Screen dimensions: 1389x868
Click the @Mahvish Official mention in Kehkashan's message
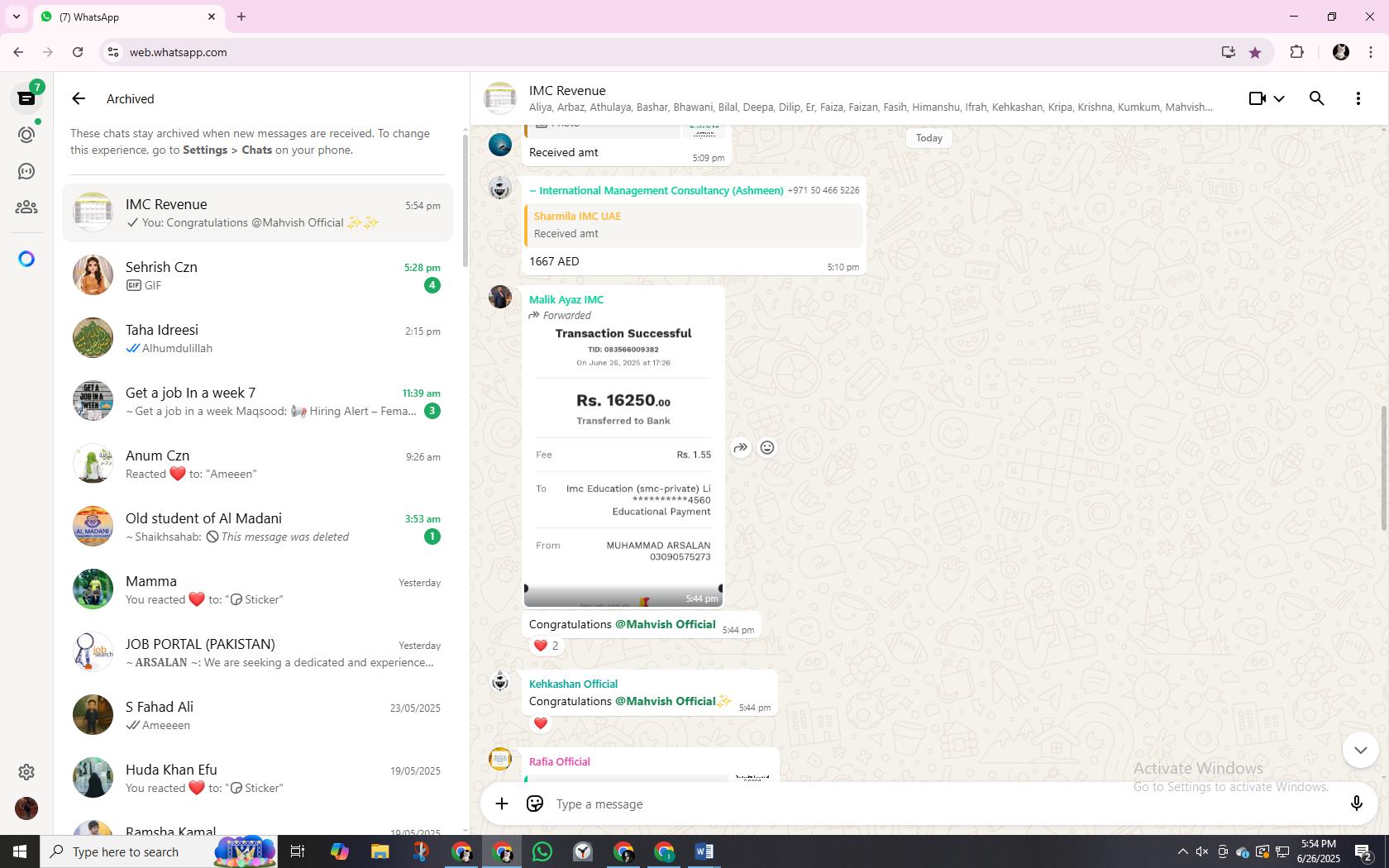pos(665,701)
